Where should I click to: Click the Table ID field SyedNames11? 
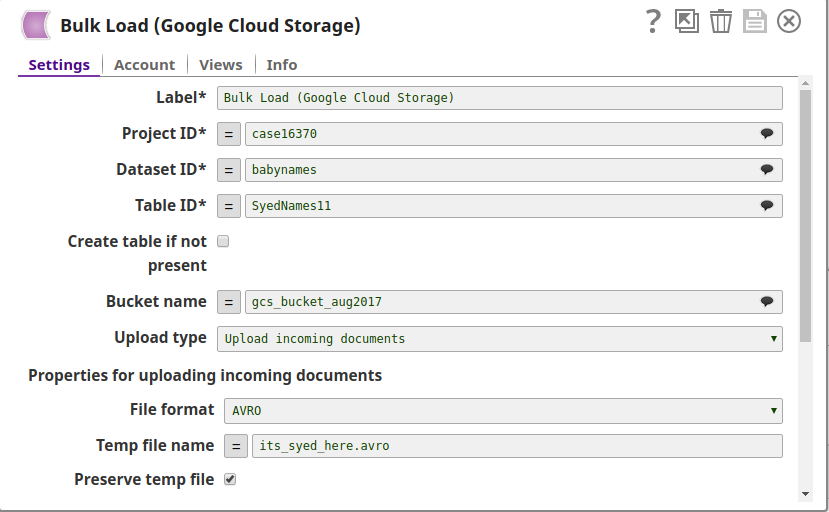[513, 206]
